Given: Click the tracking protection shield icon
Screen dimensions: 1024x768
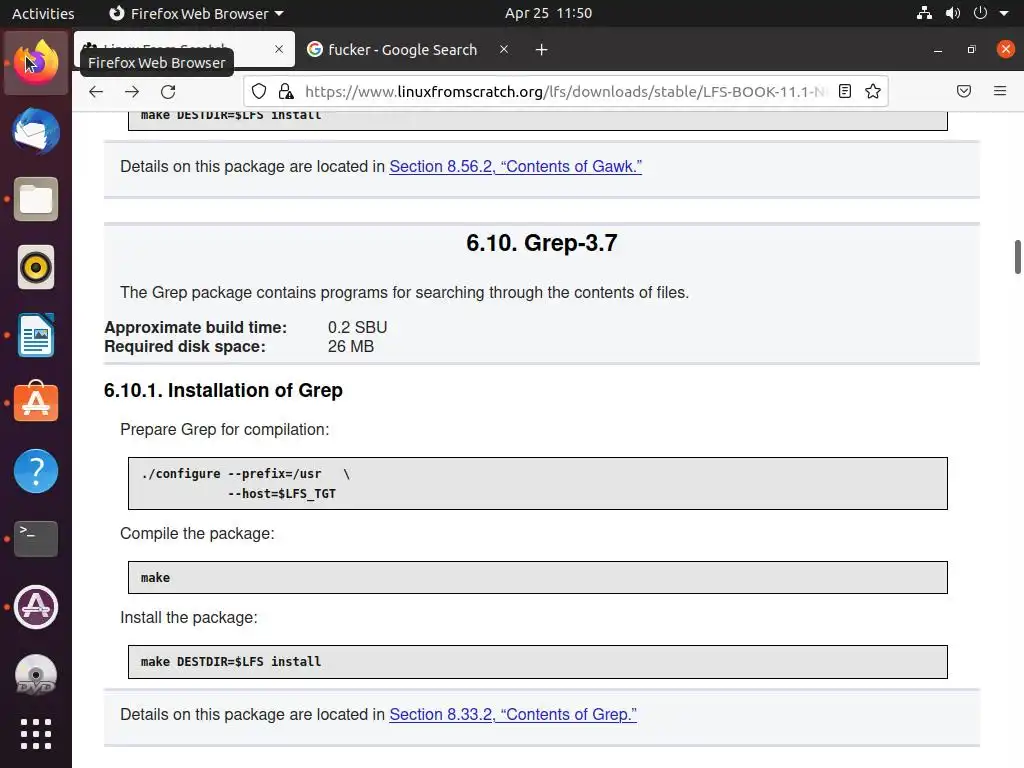Looking at the screenshot, I should (259, 91).
